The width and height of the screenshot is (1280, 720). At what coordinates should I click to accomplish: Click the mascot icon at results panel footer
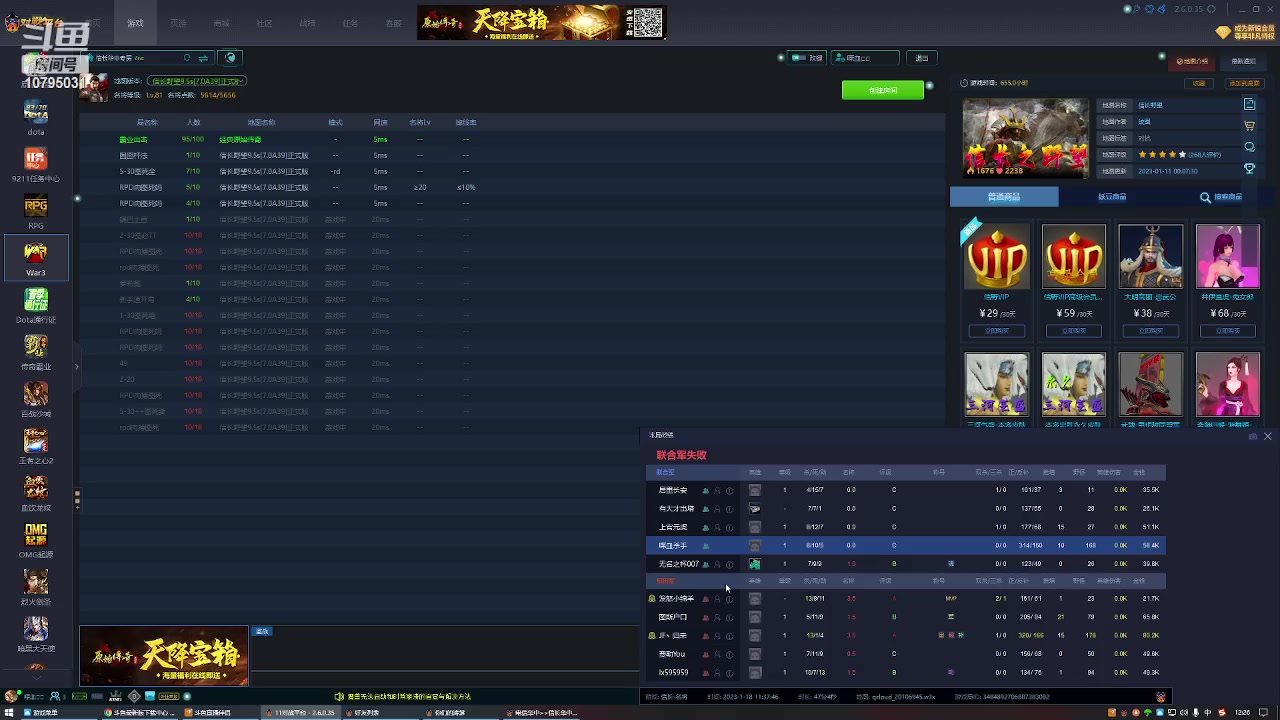coord(1160,697)
